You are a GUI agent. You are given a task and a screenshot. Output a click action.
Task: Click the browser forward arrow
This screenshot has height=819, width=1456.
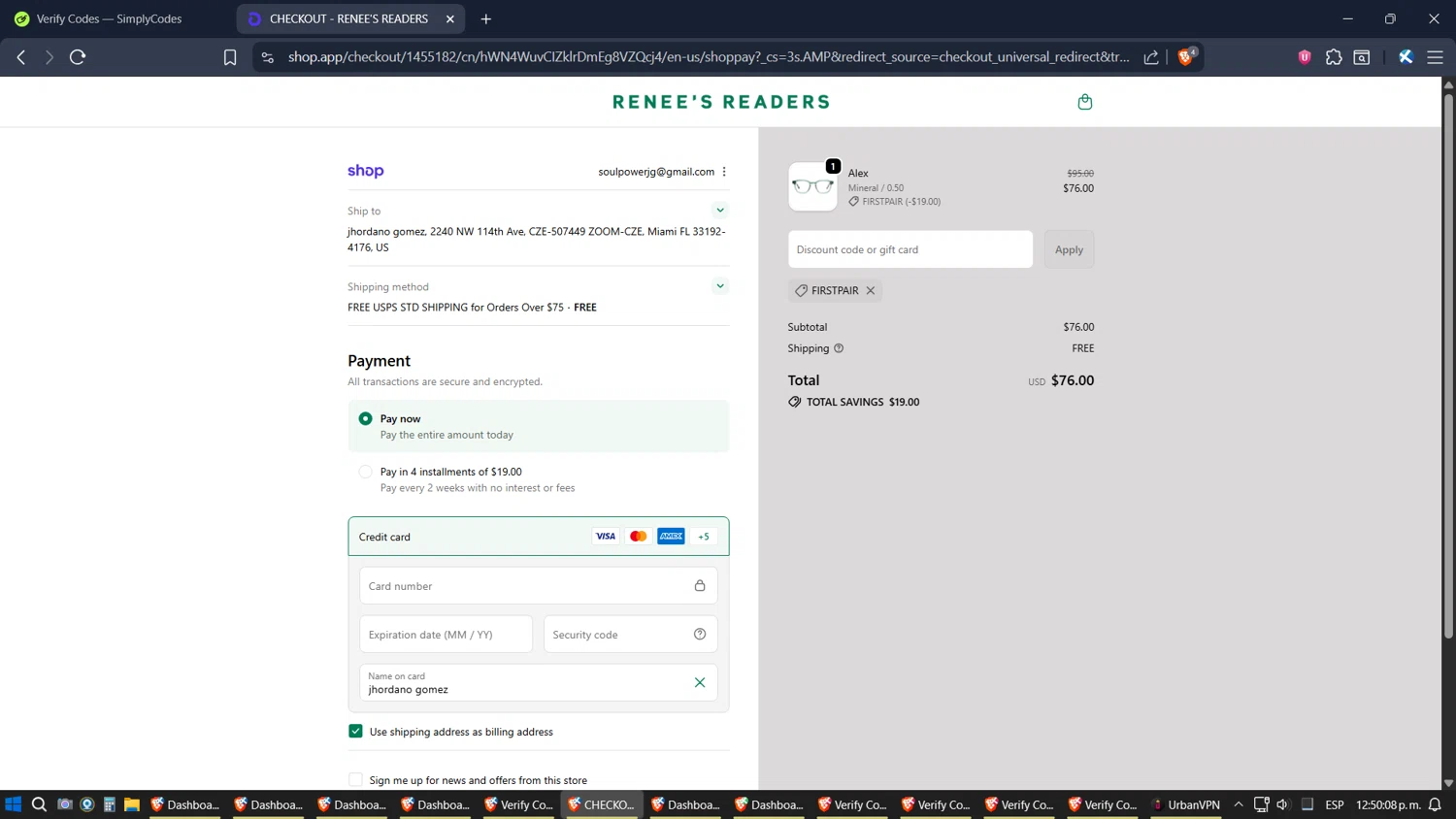(x=49, y=57)
